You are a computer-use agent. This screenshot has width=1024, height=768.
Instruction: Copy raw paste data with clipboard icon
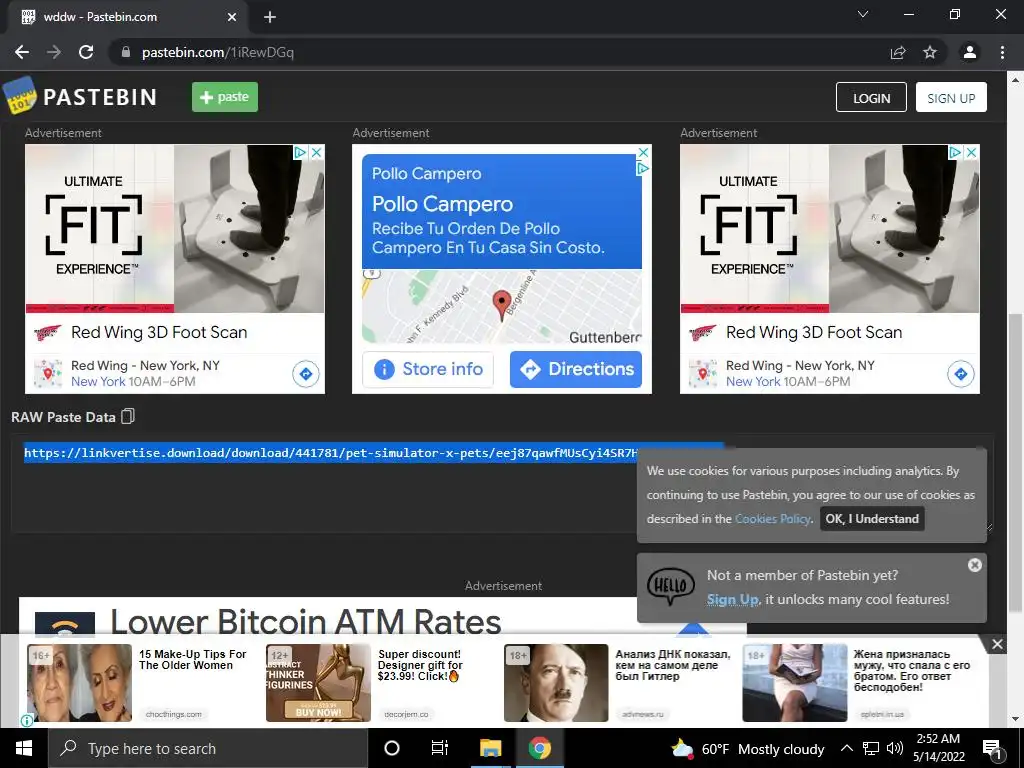[128, 416]
